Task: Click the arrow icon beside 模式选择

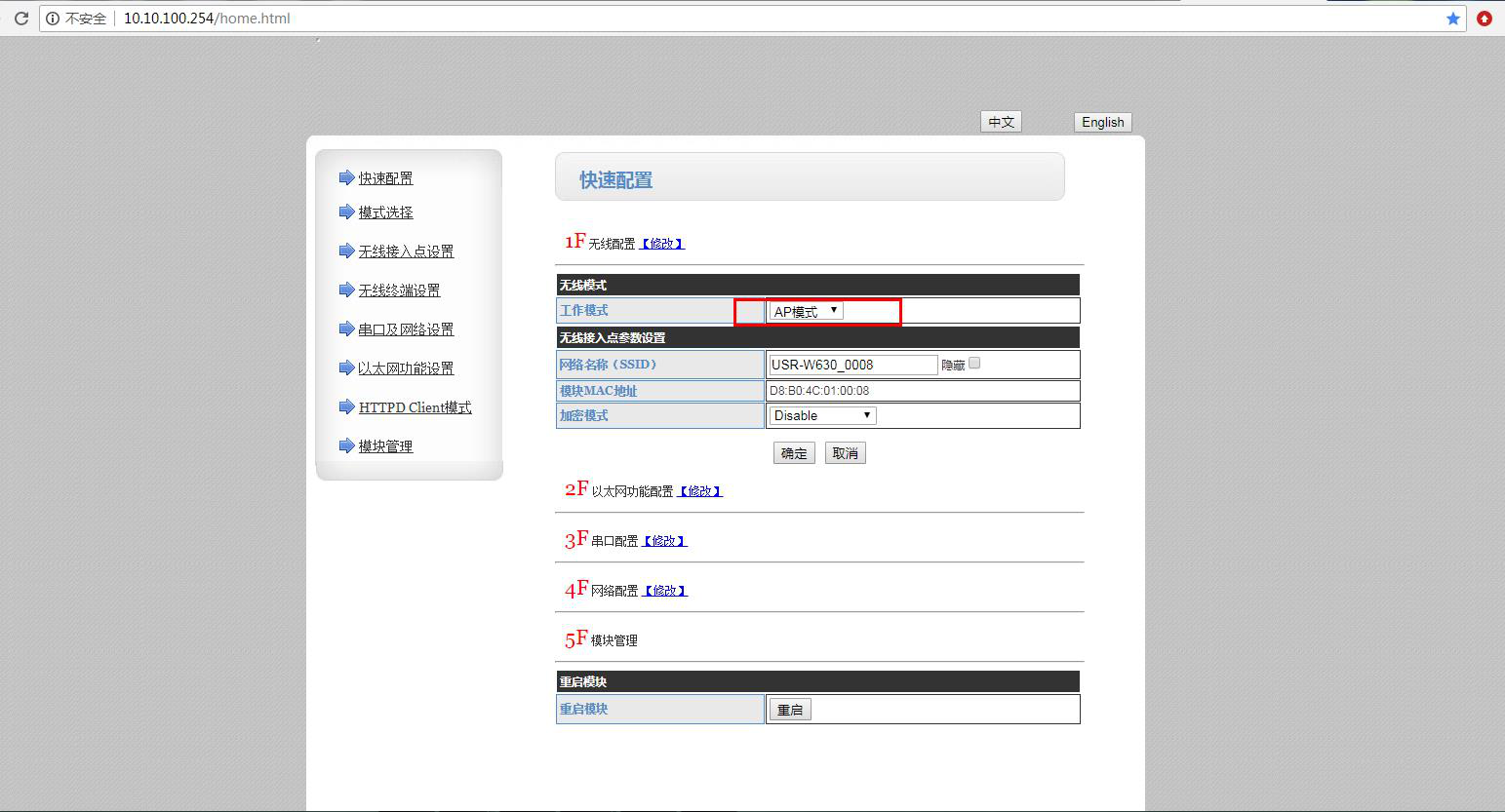Action: tap(345, 212)
